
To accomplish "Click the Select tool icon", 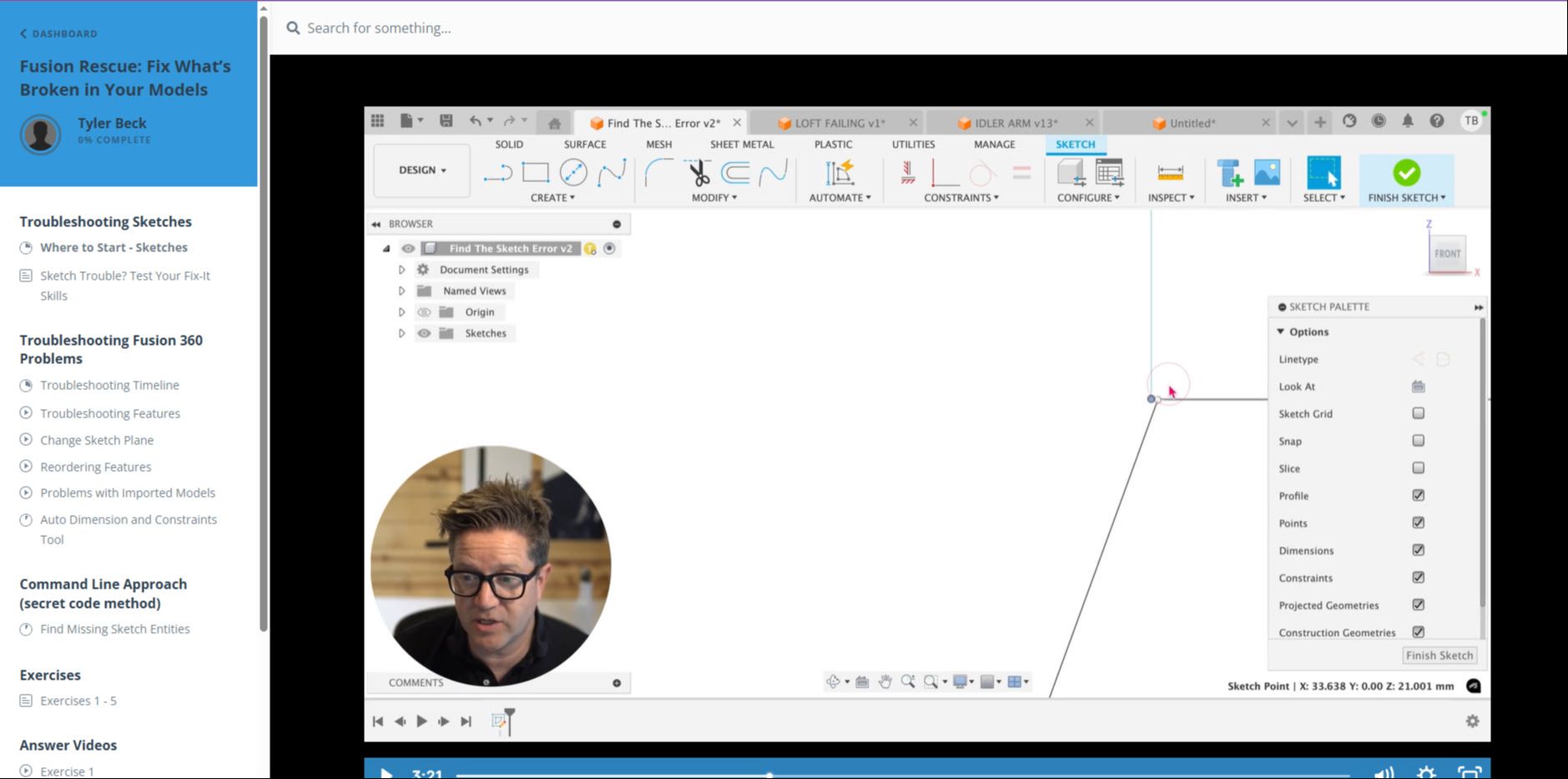I will click(x=1323, y=173).
